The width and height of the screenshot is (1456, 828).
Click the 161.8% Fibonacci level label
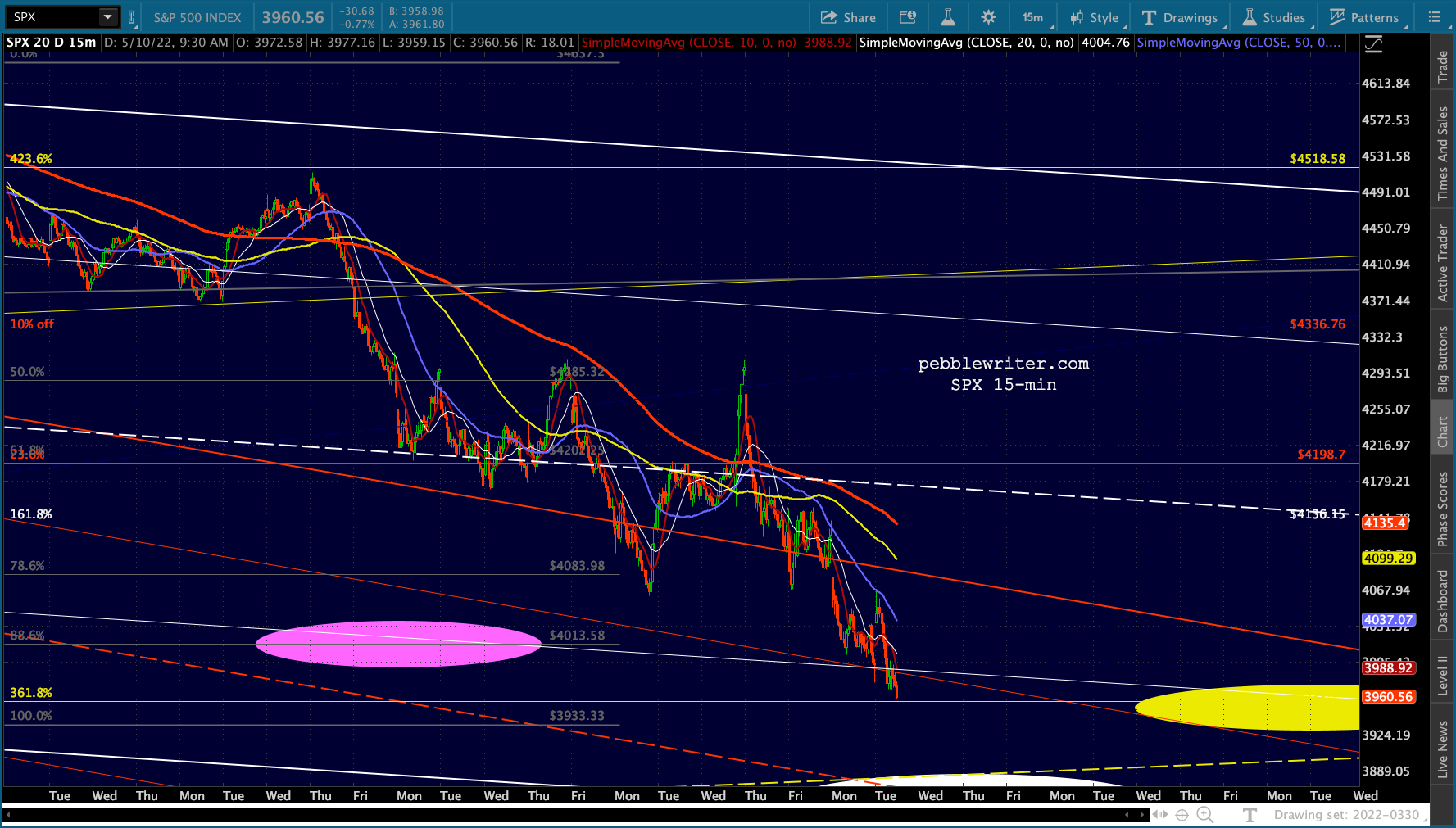click(31, 514)
